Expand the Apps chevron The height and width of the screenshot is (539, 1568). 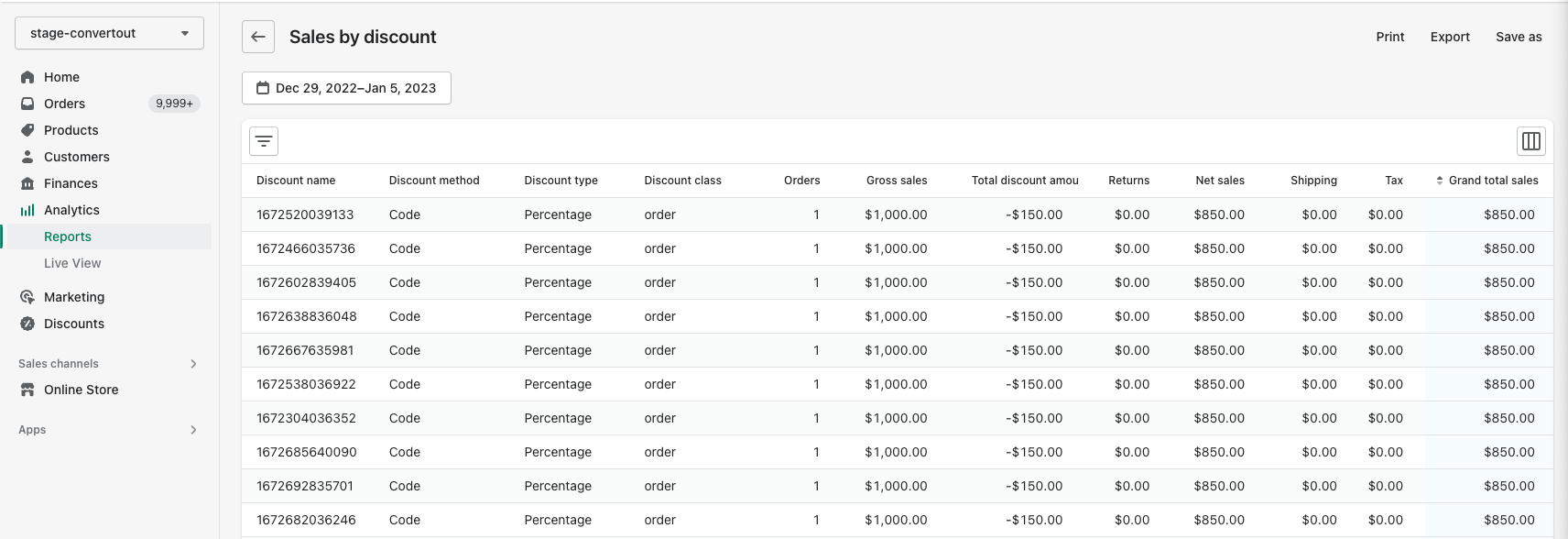click(193, 430)
